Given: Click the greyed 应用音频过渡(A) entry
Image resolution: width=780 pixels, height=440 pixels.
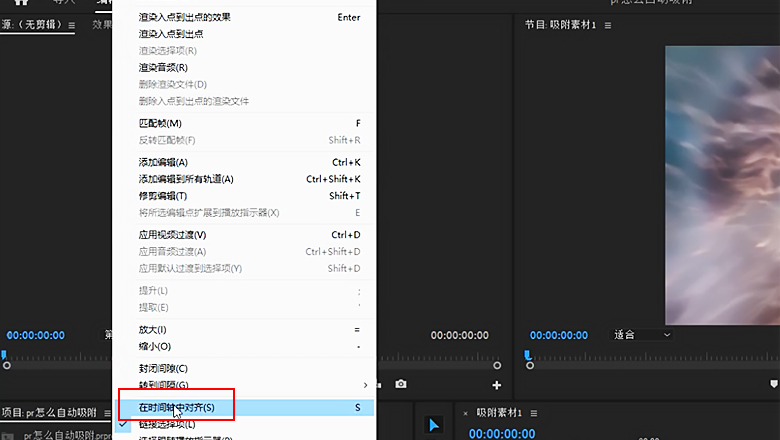Looking at the screenshot, I should click(x=244, y=252).
